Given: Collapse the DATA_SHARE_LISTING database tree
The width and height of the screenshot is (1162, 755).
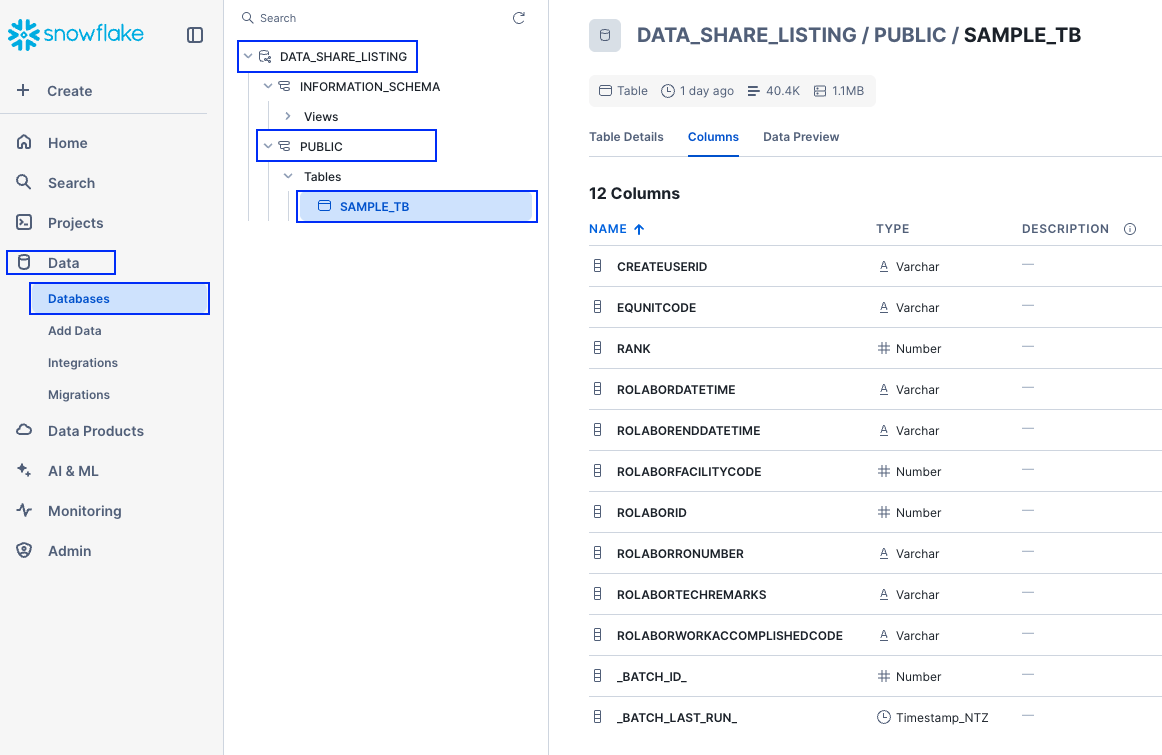Looking at the screenshot, I should (x=248, y=56).
